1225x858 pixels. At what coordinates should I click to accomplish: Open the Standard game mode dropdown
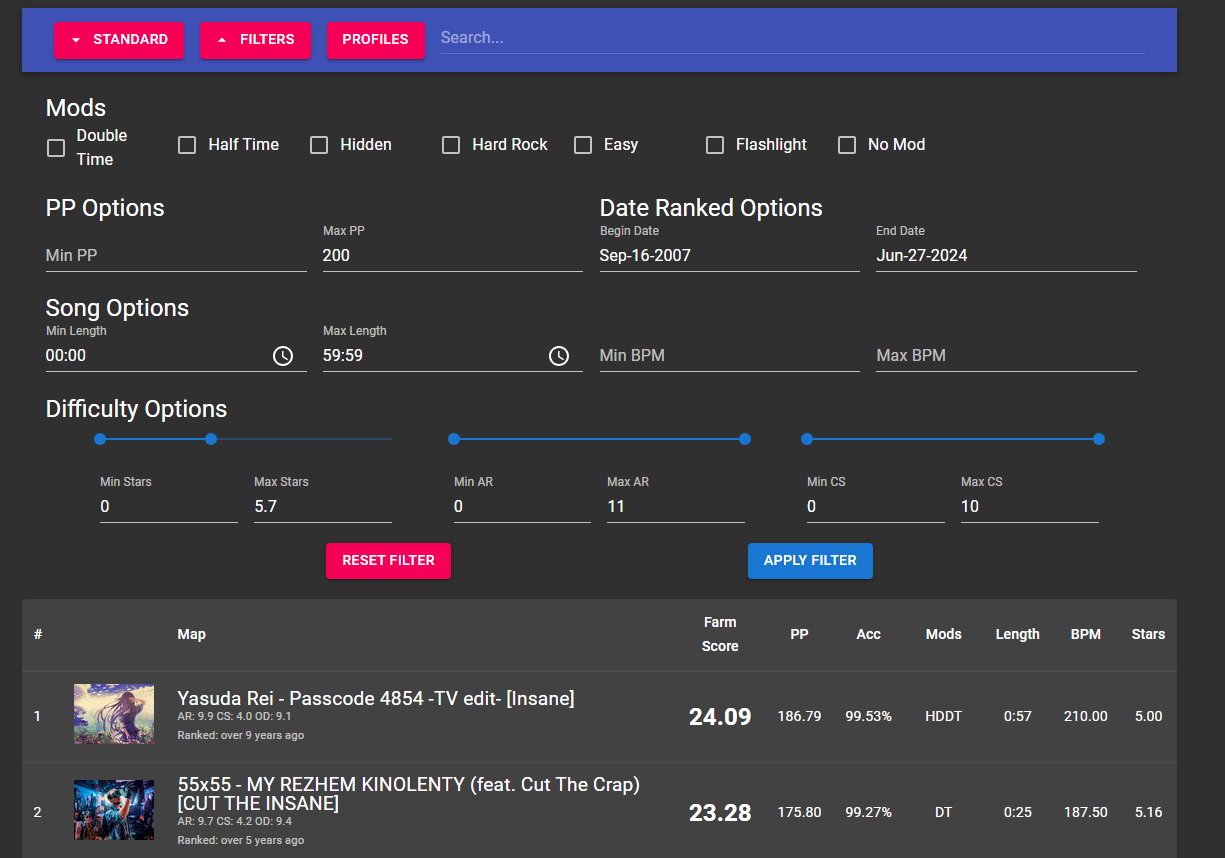[119, 40]
